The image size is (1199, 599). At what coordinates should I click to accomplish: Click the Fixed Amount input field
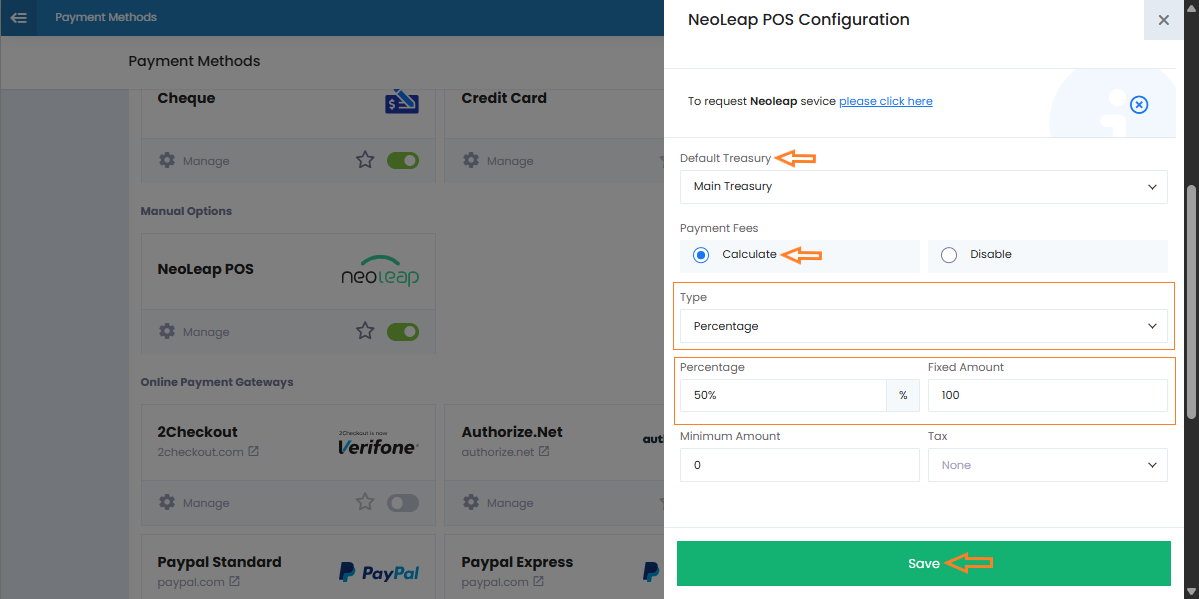tap(1047, 395)
